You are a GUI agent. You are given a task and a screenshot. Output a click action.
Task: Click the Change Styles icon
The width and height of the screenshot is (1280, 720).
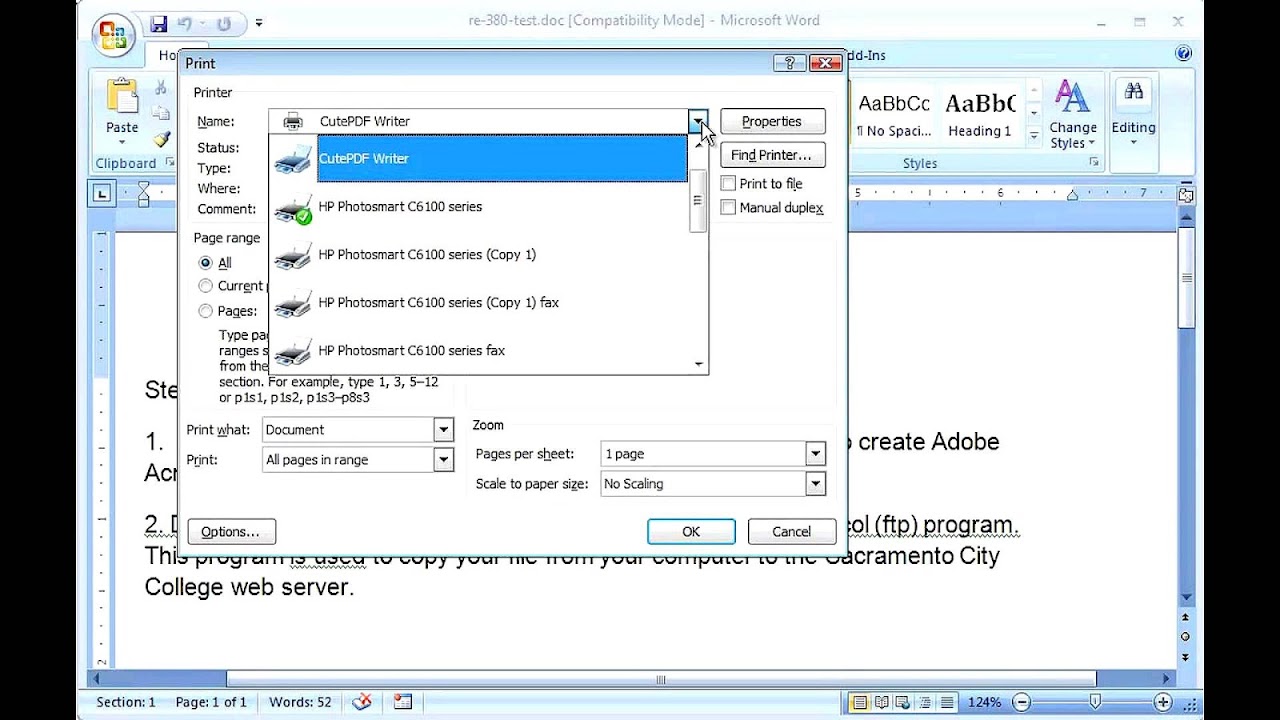[x=1072, y=98]
